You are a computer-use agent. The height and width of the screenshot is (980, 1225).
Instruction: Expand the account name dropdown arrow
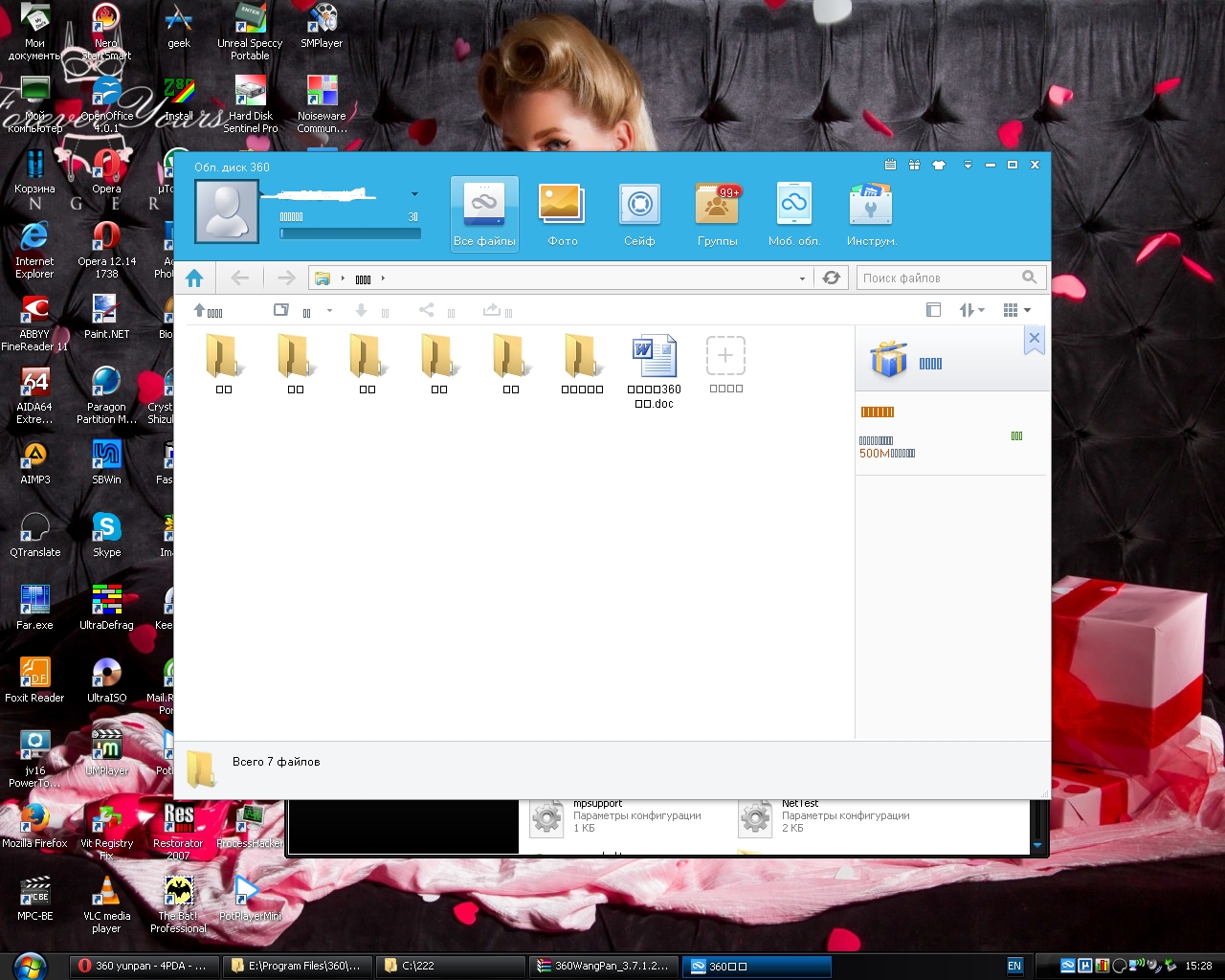(414, 194)
